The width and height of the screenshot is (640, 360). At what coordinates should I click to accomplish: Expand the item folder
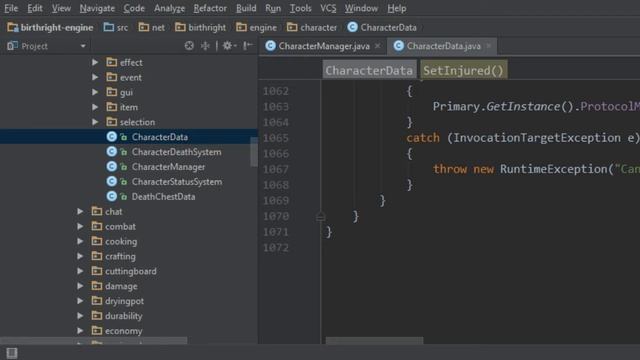click(x=95, y=107)
